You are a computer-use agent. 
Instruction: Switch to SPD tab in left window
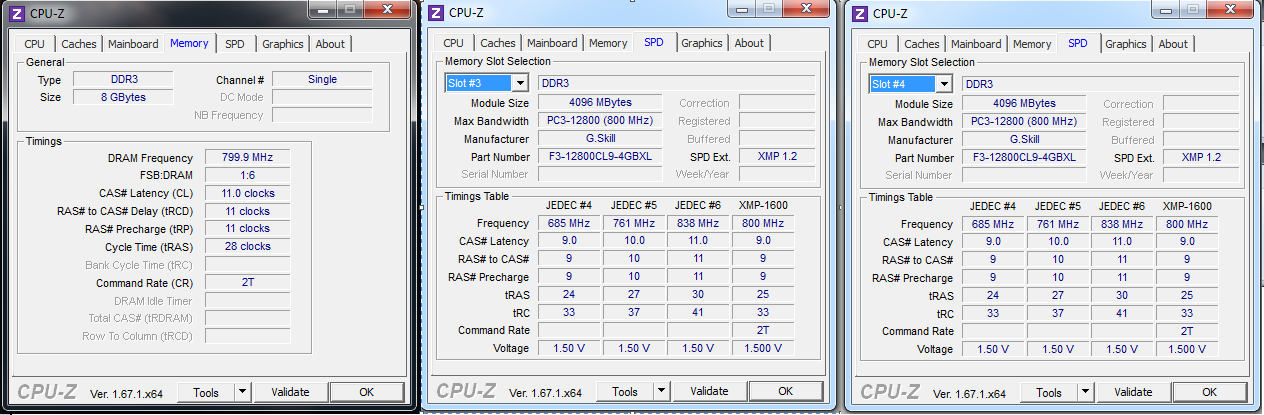pos(234,44)
